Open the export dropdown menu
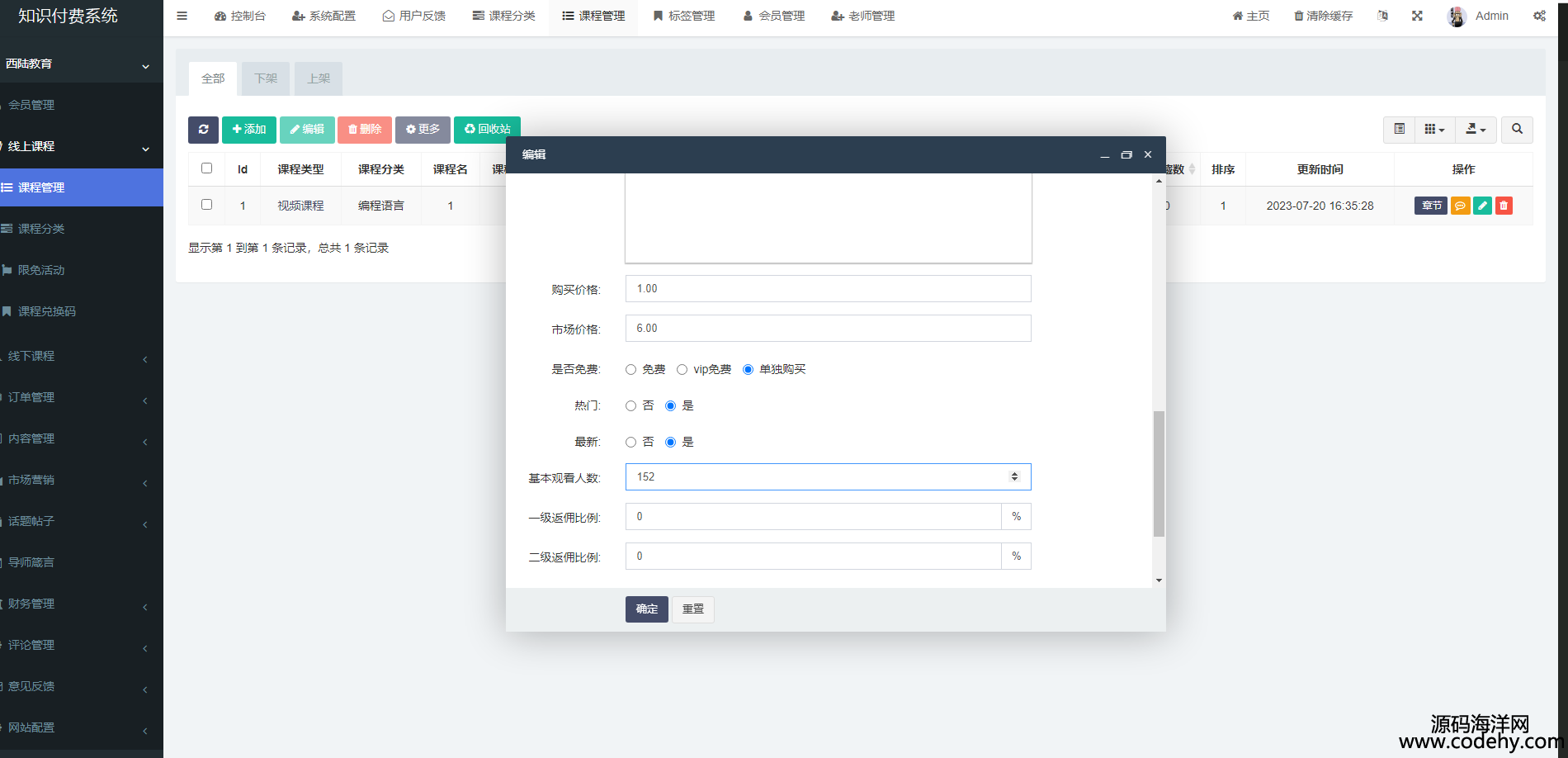The image size is (1568, 758). 1475,130
